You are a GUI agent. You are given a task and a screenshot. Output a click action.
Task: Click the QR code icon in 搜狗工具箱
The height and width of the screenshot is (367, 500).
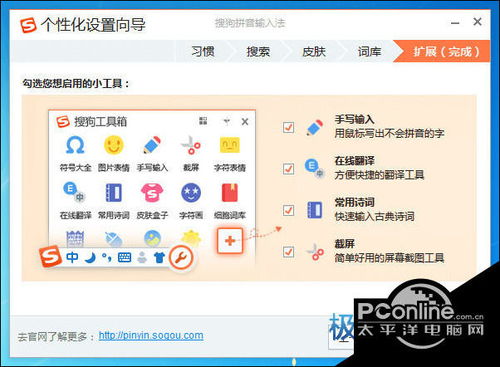click(x=203, y=121)
